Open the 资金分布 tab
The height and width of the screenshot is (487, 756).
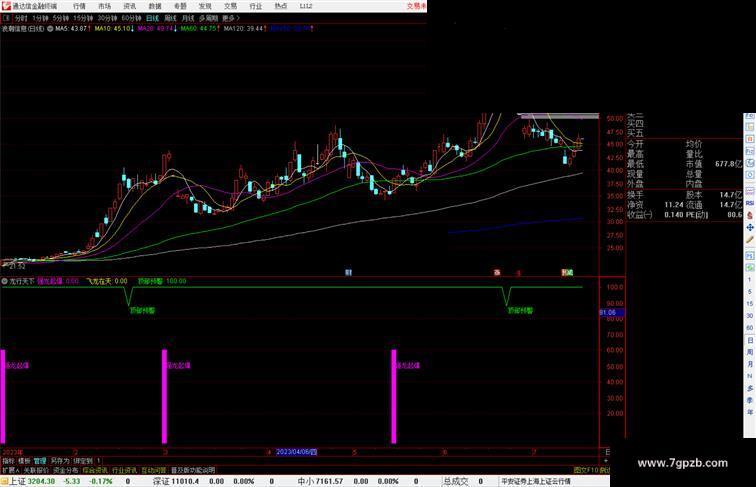point(66,470)
